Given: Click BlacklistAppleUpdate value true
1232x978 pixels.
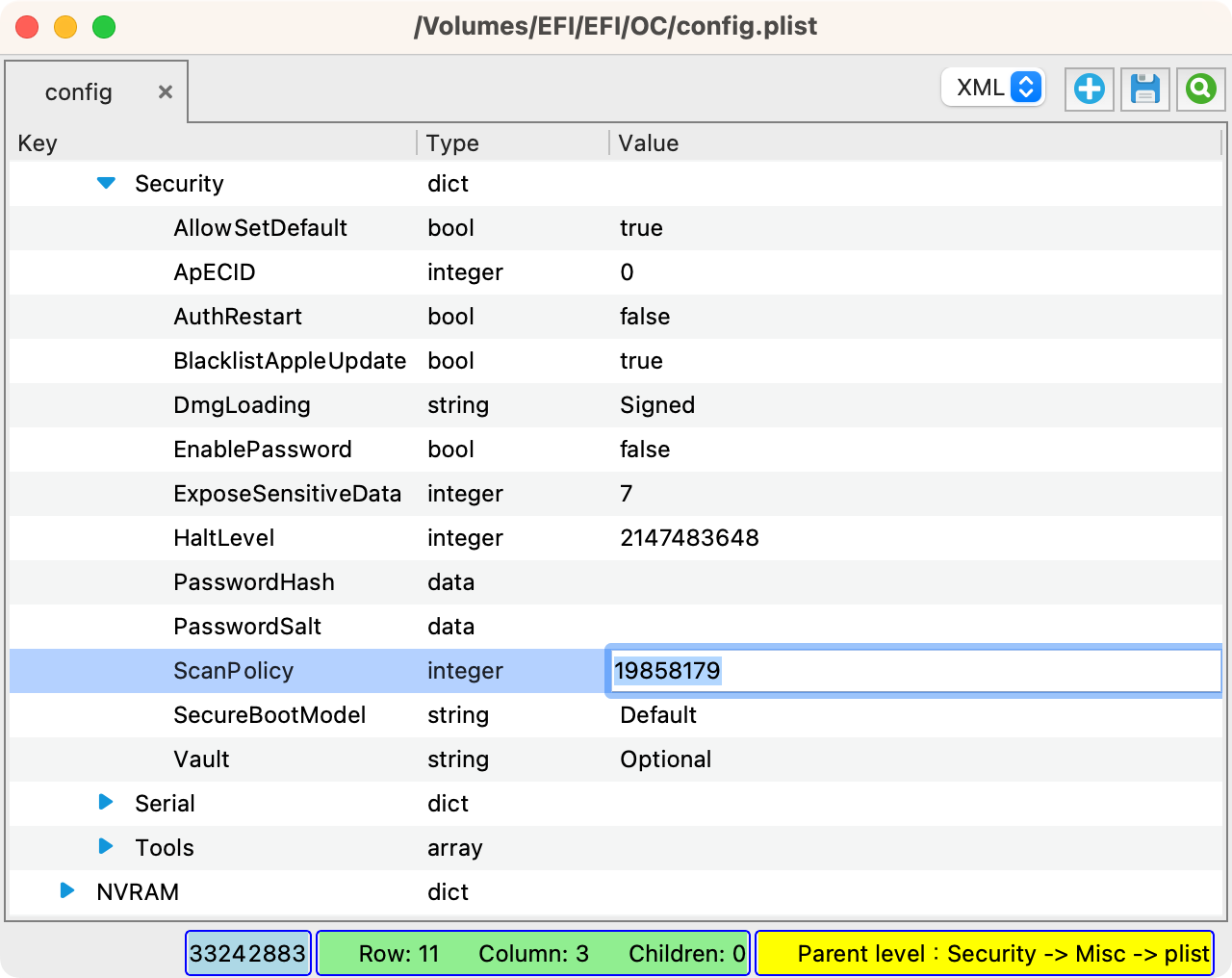Looking at the screenshot, I should [x=641, y=361].
